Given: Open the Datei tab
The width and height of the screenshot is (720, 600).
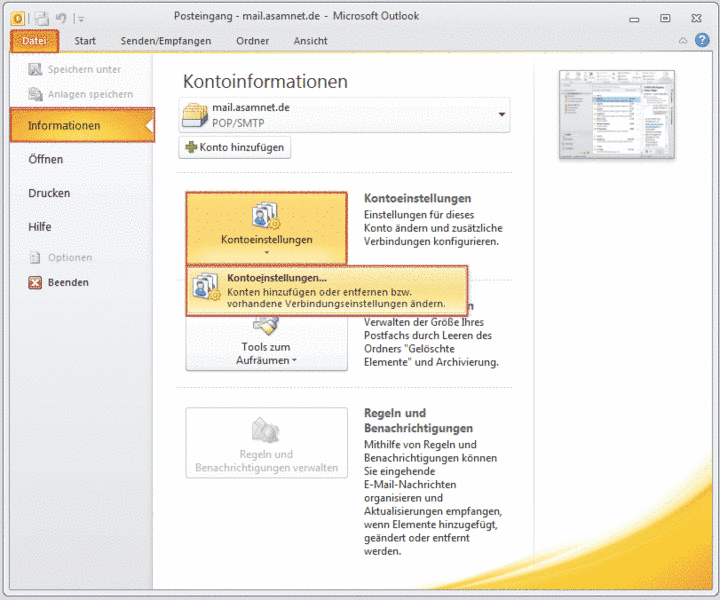Looking at the screenshot, I should (x=35, y=41).
